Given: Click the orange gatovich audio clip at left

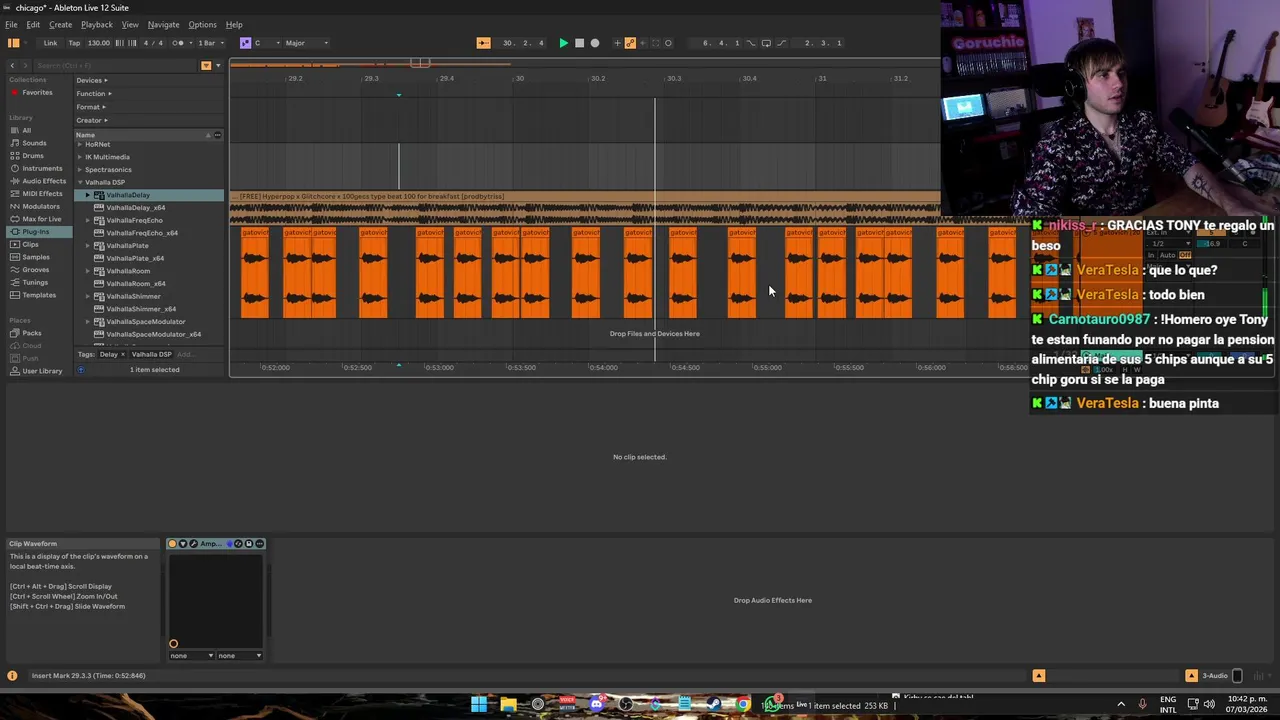Looking at the screenshot, I should tap(255, 273).
